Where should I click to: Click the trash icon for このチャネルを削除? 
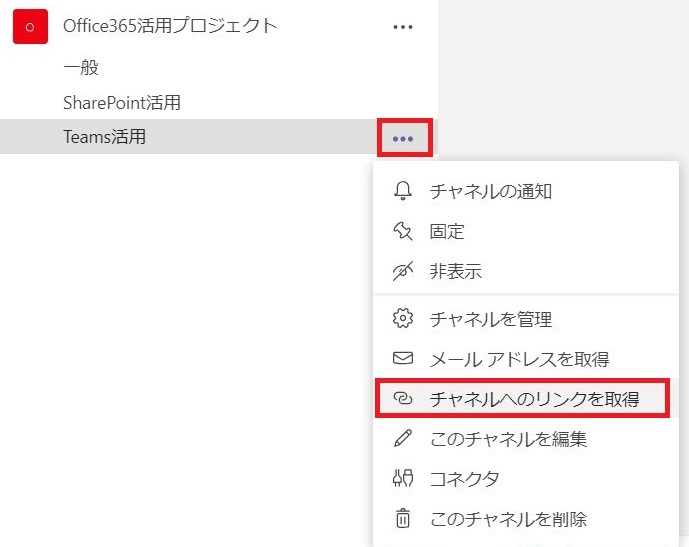click(403, 518)
